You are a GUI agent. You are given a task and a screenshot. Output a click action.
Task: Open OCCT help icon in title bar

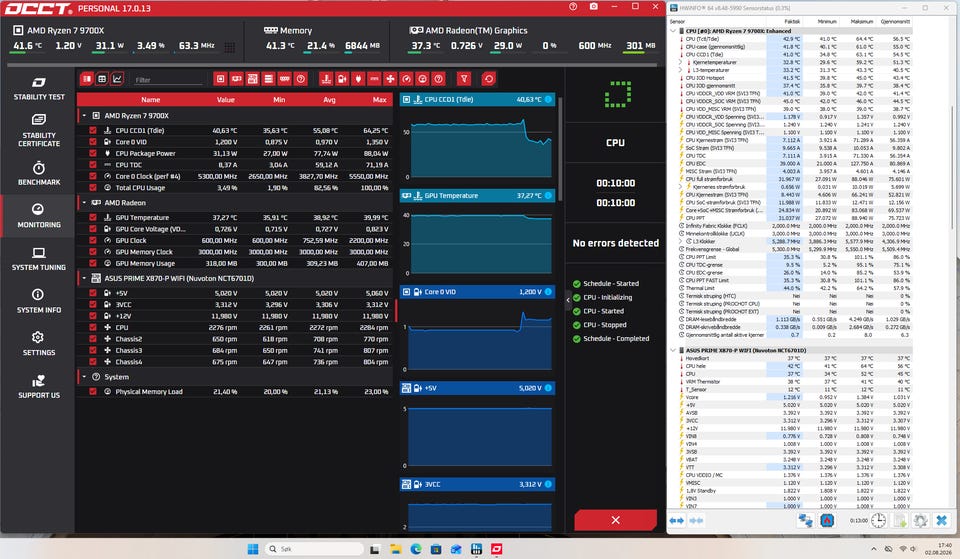pyautogui.click(x=573, y=7)
